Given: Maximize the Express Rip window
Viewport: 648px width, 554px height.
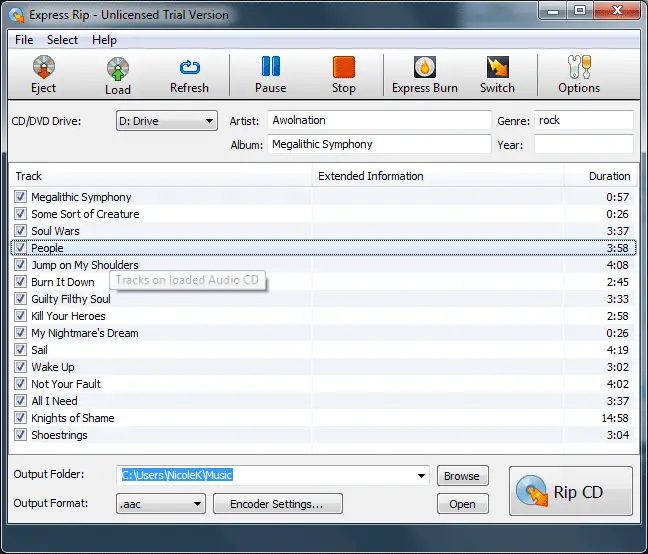Looking at the screenshot, I should (x=580, y=11).
